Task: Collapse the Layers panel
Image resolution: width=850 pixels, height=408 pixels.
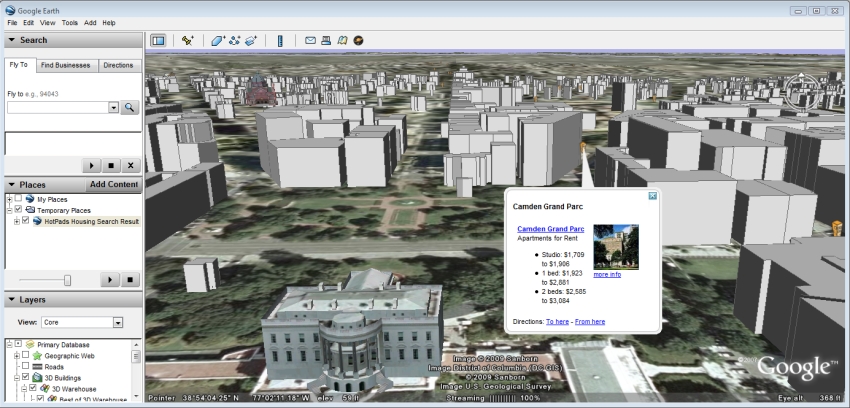Action: (x=12, y=300)
